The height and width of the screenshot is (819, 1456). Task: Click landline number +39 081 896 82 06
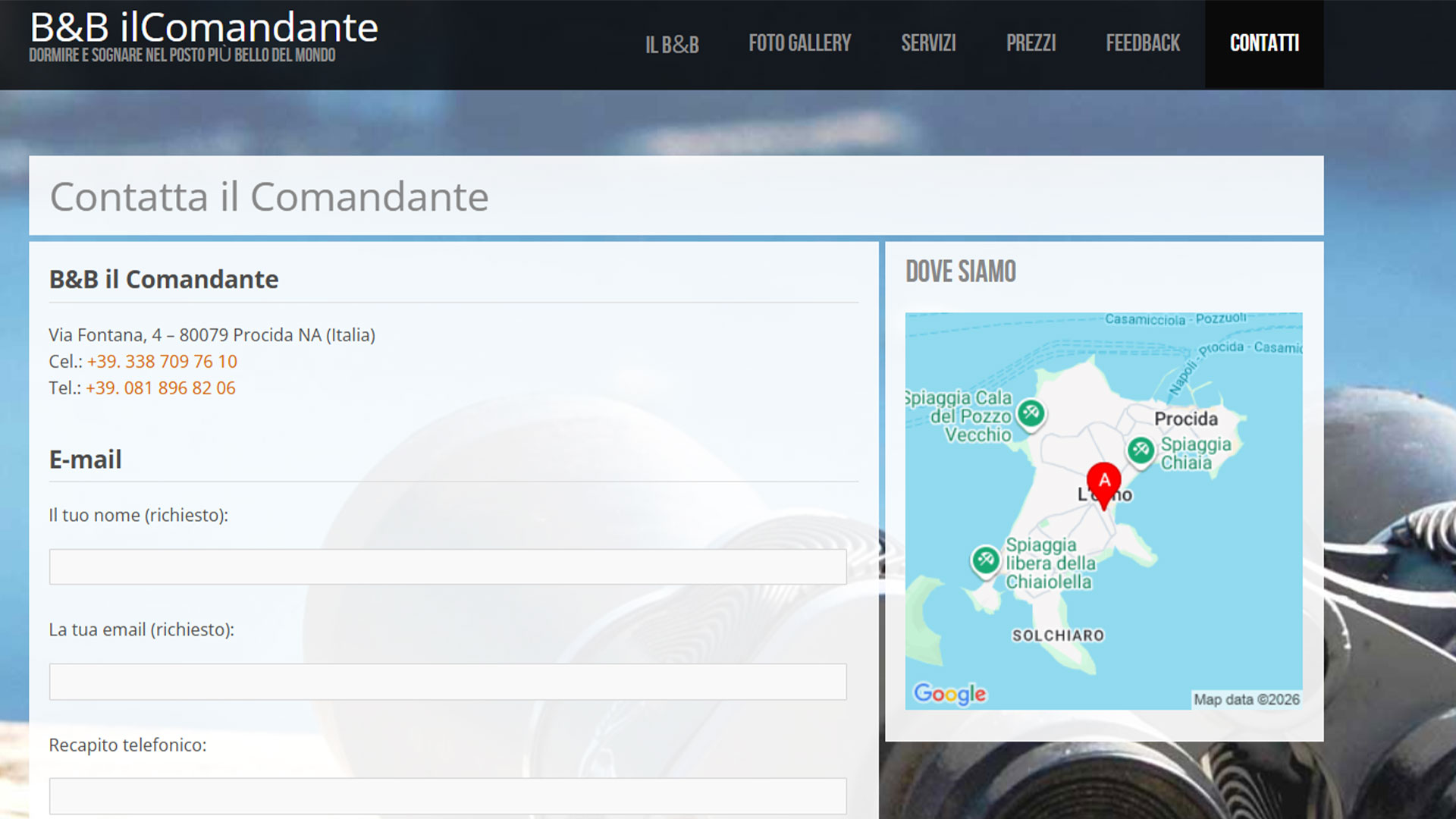pyautogui.click(x=161, y=388)
